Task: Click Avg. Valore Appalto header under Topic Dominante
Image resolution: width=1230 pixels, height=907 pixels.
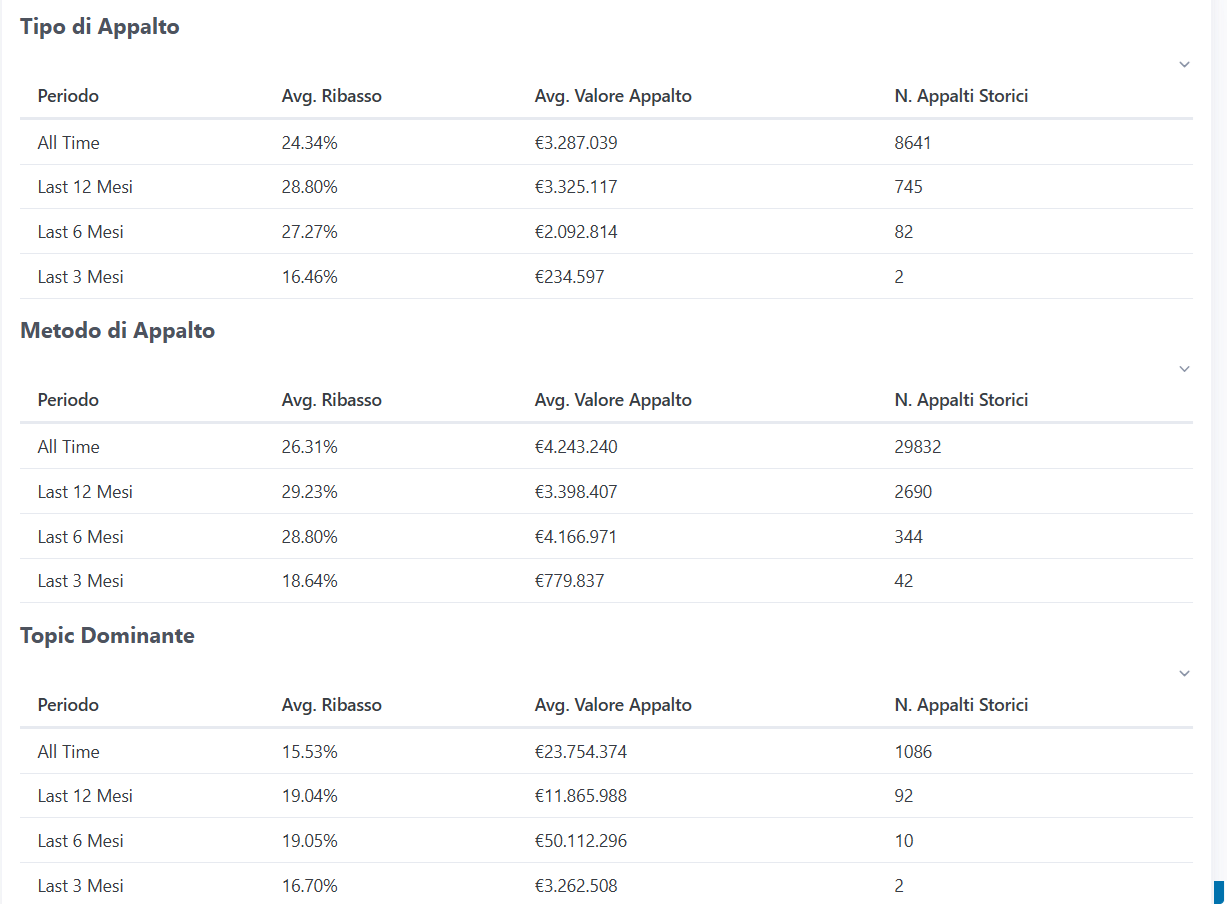Action: [613, 705]
